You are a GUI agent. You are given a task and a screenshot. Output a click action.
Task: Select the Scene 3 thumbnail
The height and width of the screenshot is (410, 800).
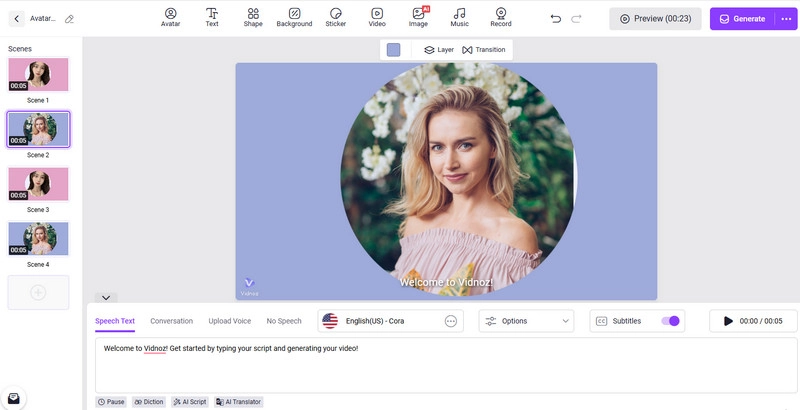tap(38, 184)
